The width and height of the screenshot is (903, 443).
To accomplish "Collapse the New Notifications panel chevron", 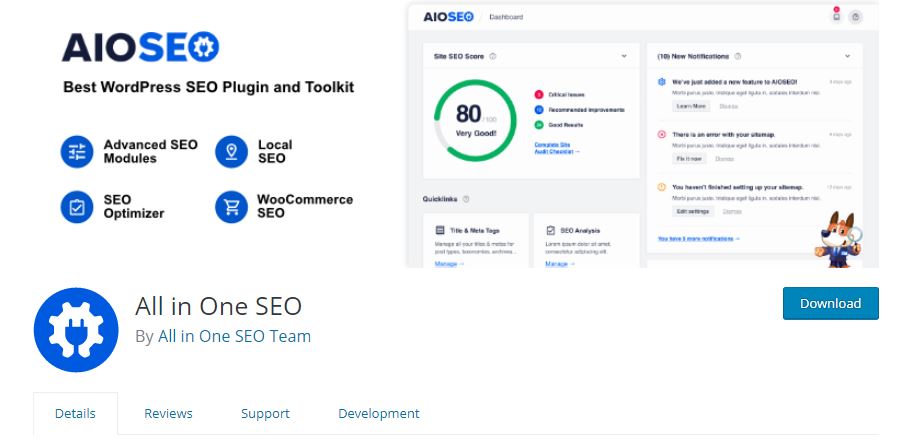I will click(x=847, y=56).
